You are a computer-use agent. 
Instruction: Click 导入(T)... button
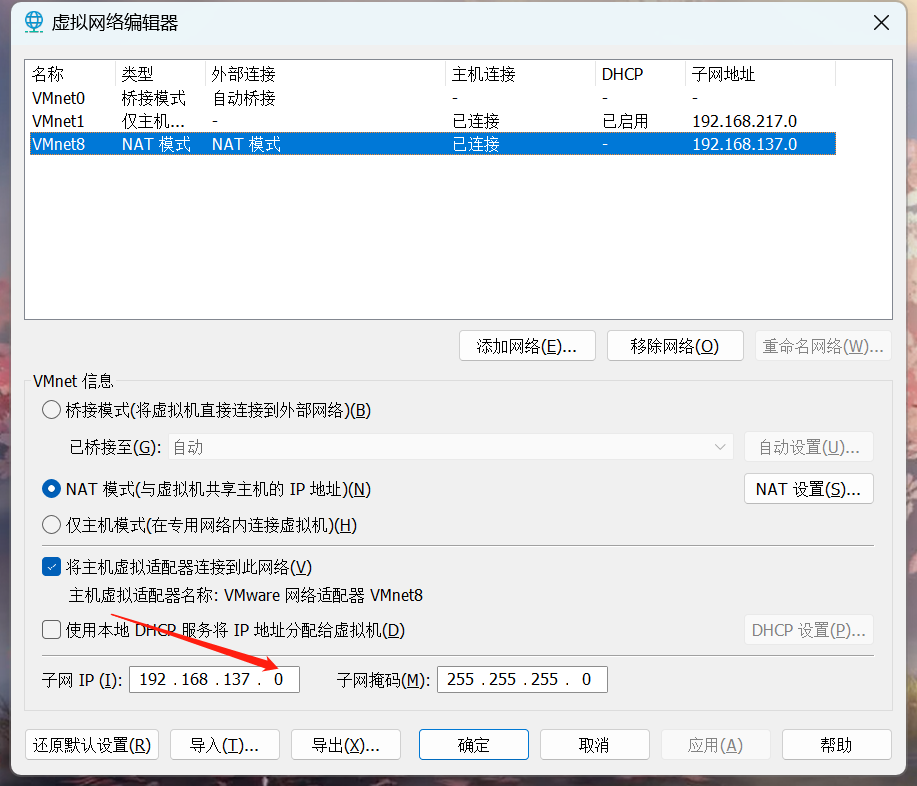coord(225,744)
